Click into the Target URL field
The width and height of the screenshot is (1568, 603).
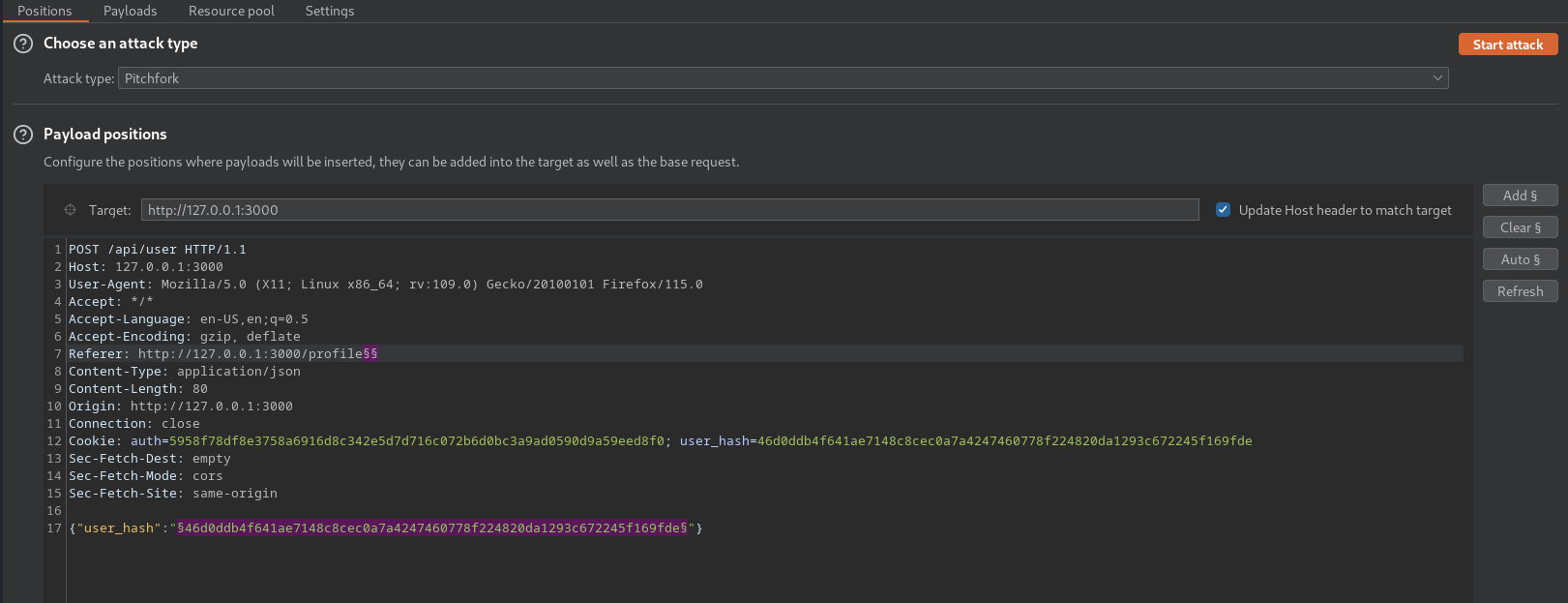669,210
